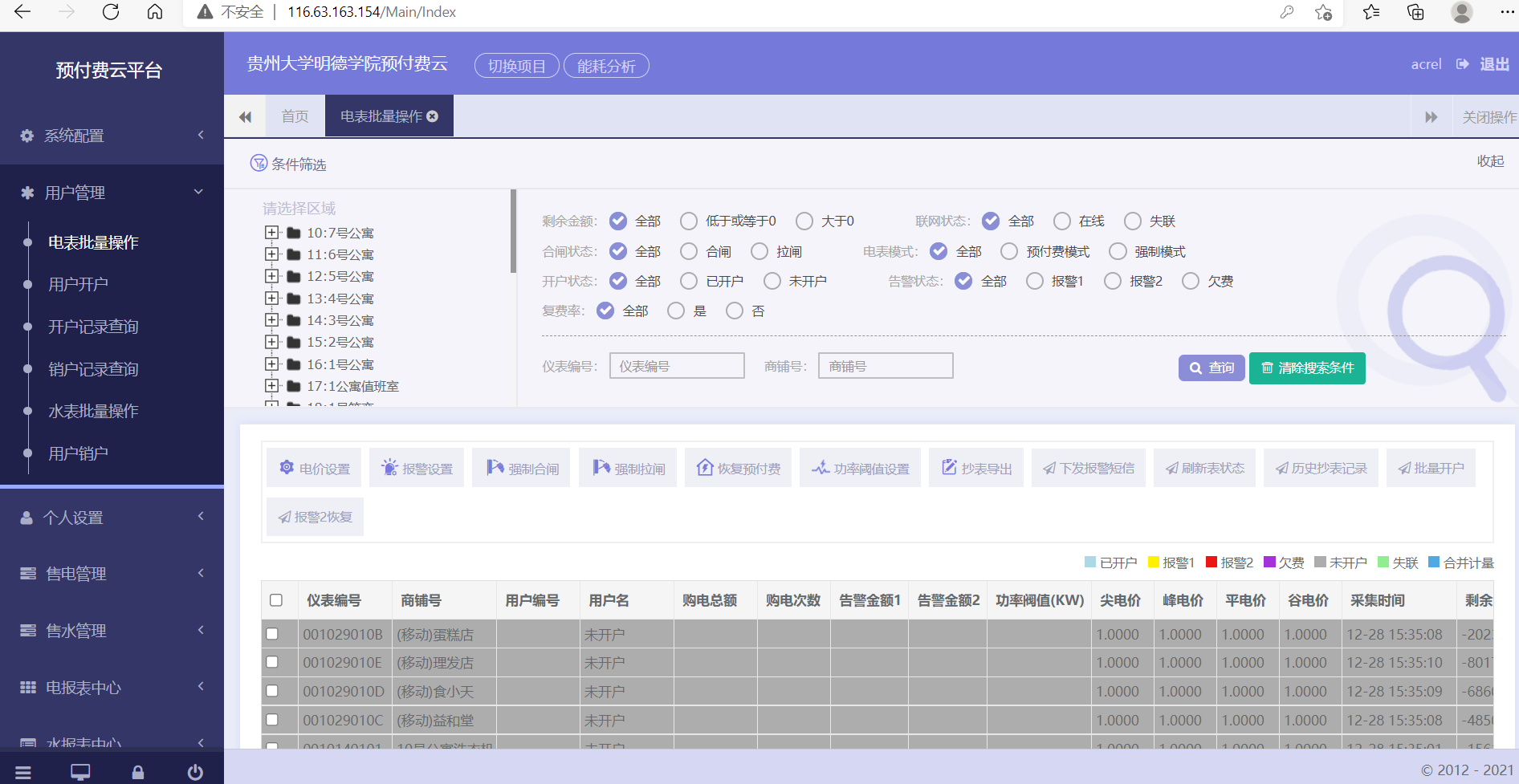The height and width of the screenshot is (784, 1519).
Task: Click the lock icon at sidebar bottom
Action: pos(138,772)
